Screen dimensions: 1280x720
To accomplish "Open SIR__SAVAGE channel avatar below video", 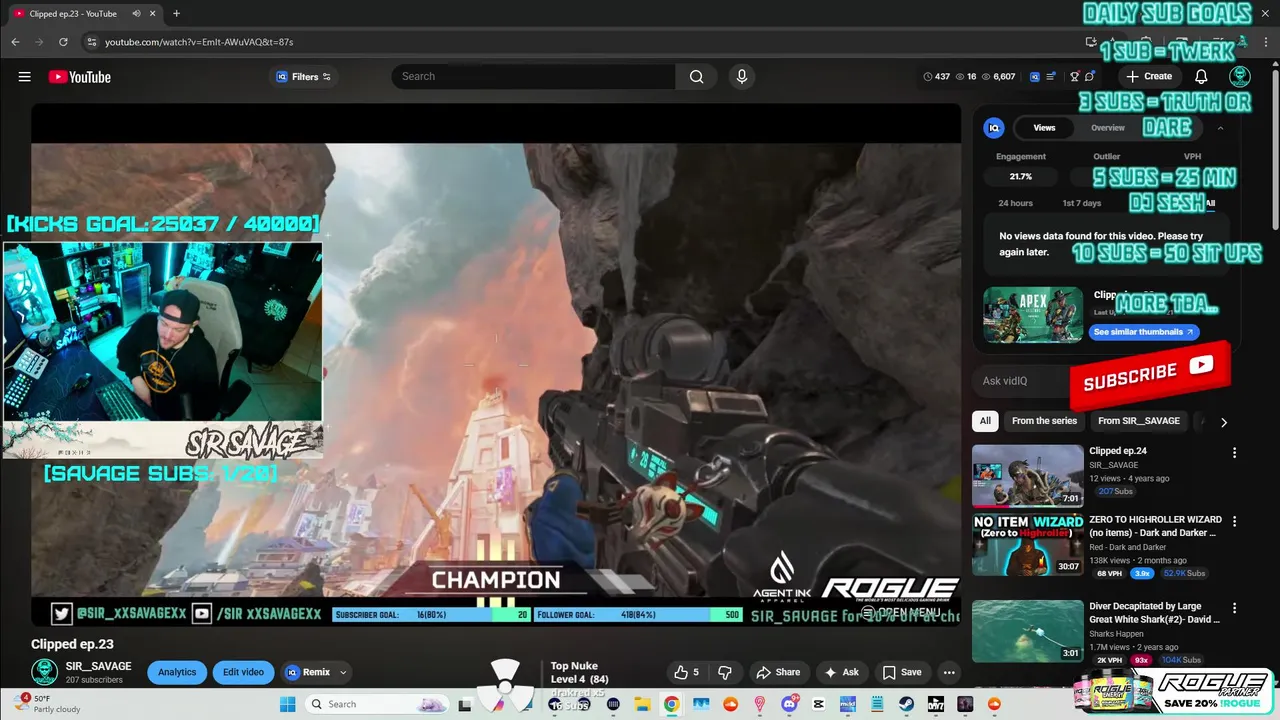I will 44,672.
